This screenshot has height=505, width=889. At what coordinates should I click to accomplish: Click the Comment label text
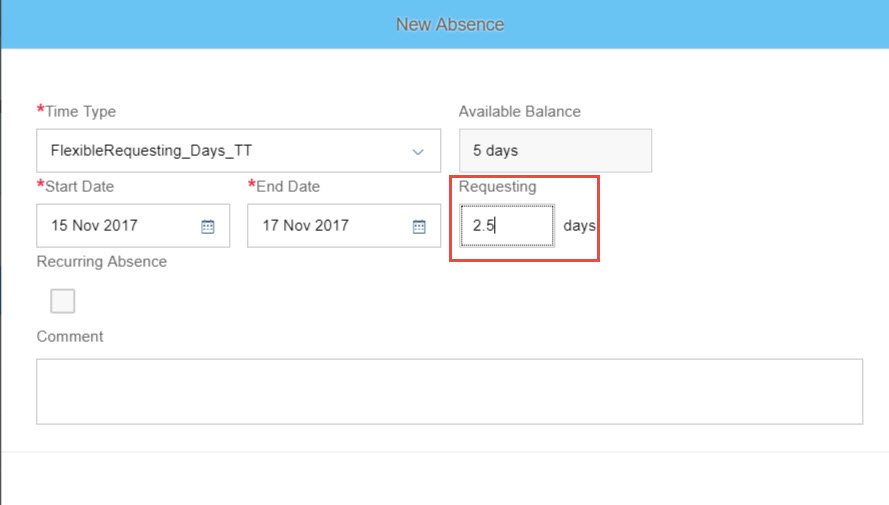click(x=70, y=337)
